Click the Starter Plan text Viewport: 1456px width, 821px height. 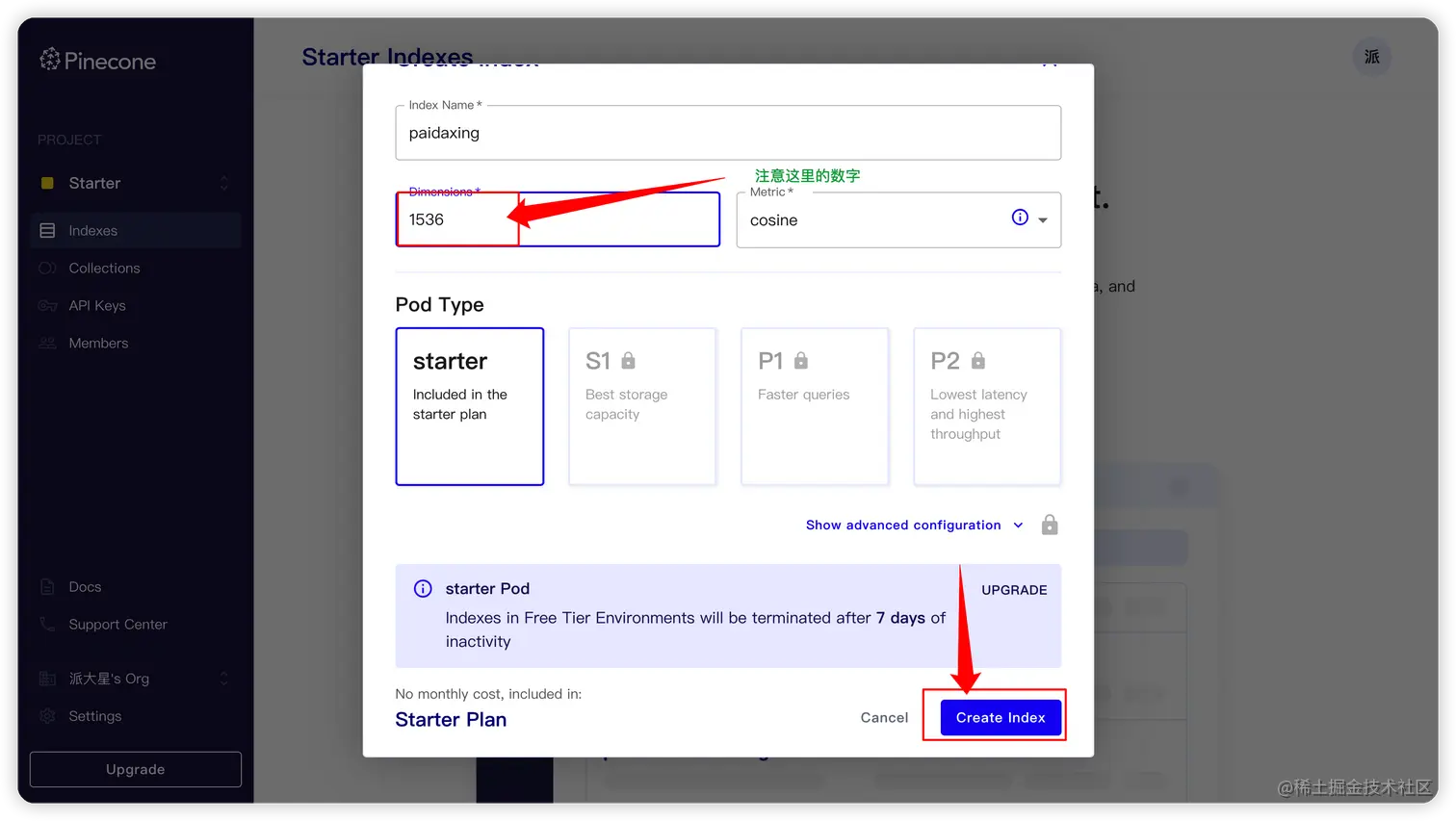coord(451,720)
